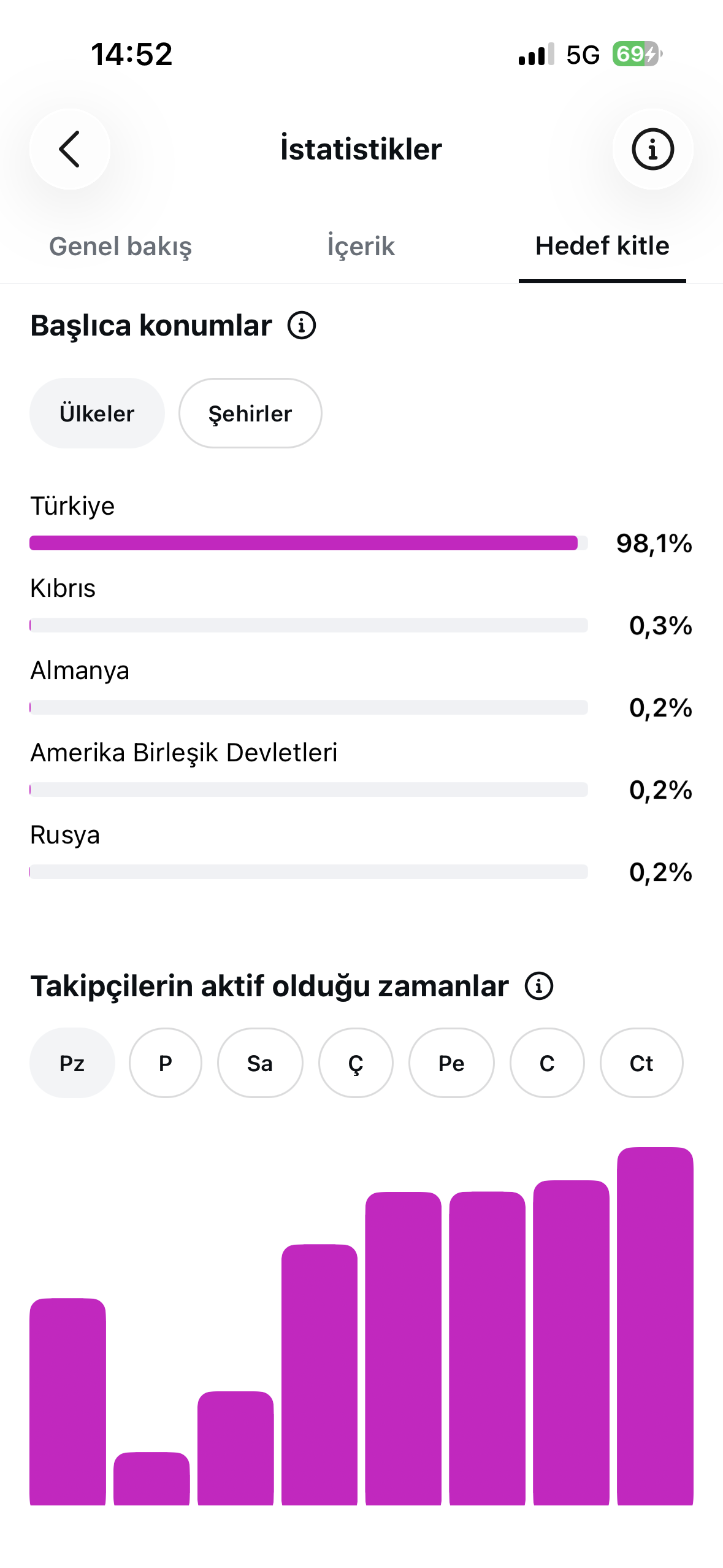Tap the info icon next to Başlıca konumlar
Viewport: 723px width, 1568px height.
pyautogui.click(x=302, y=325)
